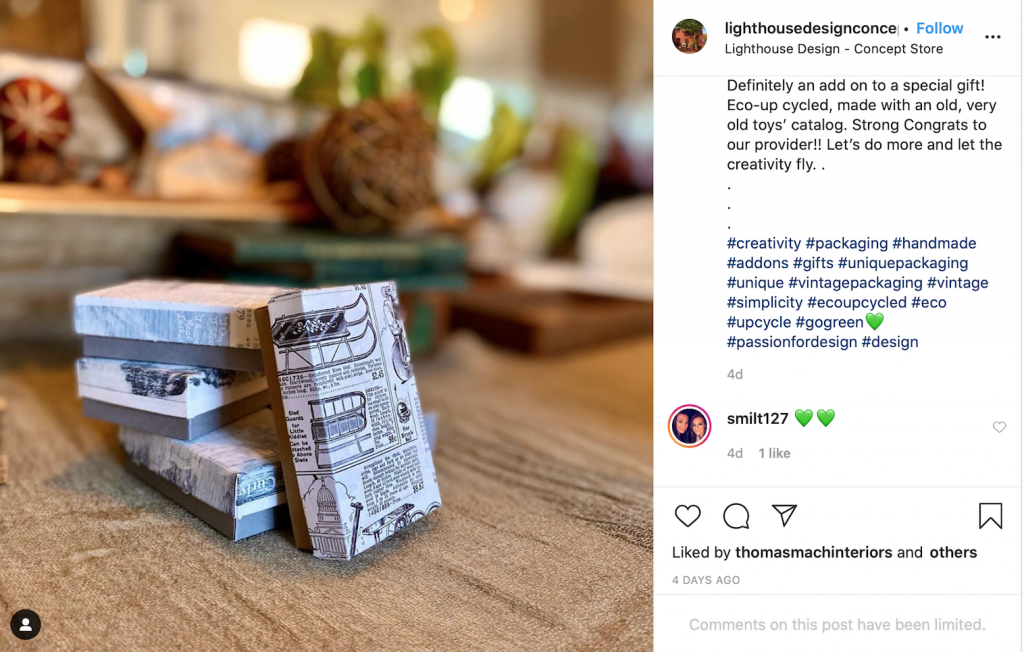This screenshot has width=1024, height=652.
Task: Like smilt127's comment with small heart
Action: pyautogui.click(x=999, y=427)
